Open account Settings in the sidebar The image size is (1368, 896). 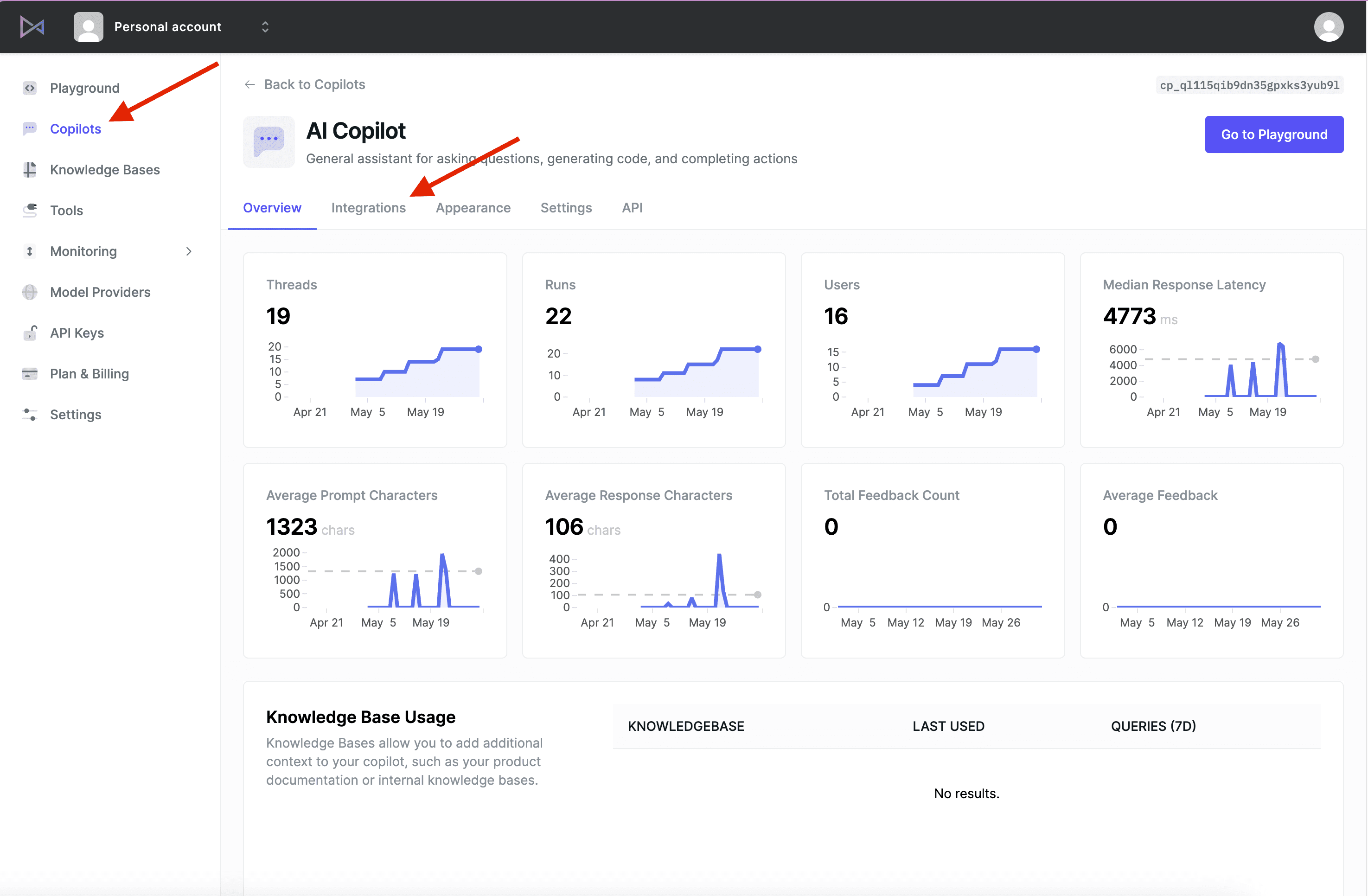(75, 415)
